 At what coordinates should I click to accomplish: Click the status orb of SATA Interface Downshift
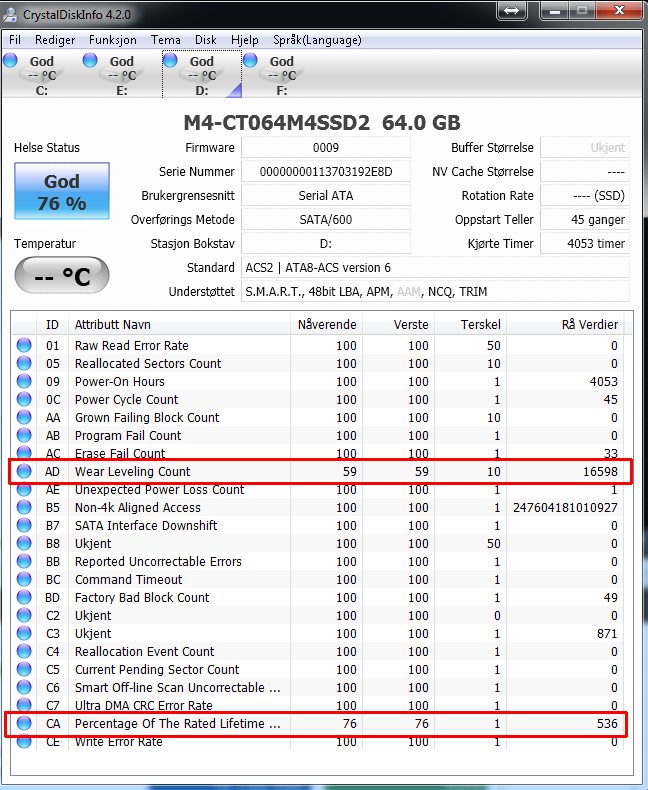(x=24, y=525)
